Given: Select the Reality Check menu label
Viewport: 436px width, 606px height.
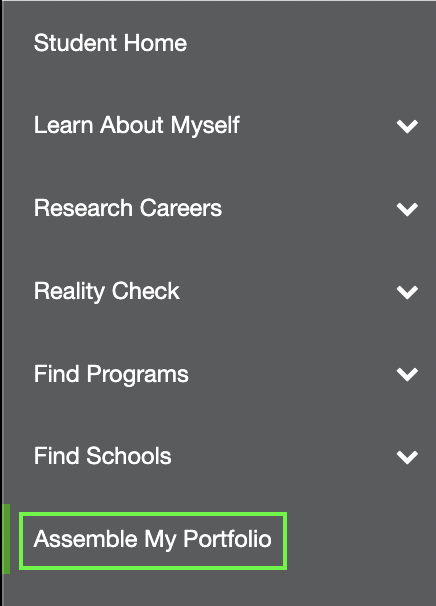Looking at the screenshot, I should (x=107, y=291).
